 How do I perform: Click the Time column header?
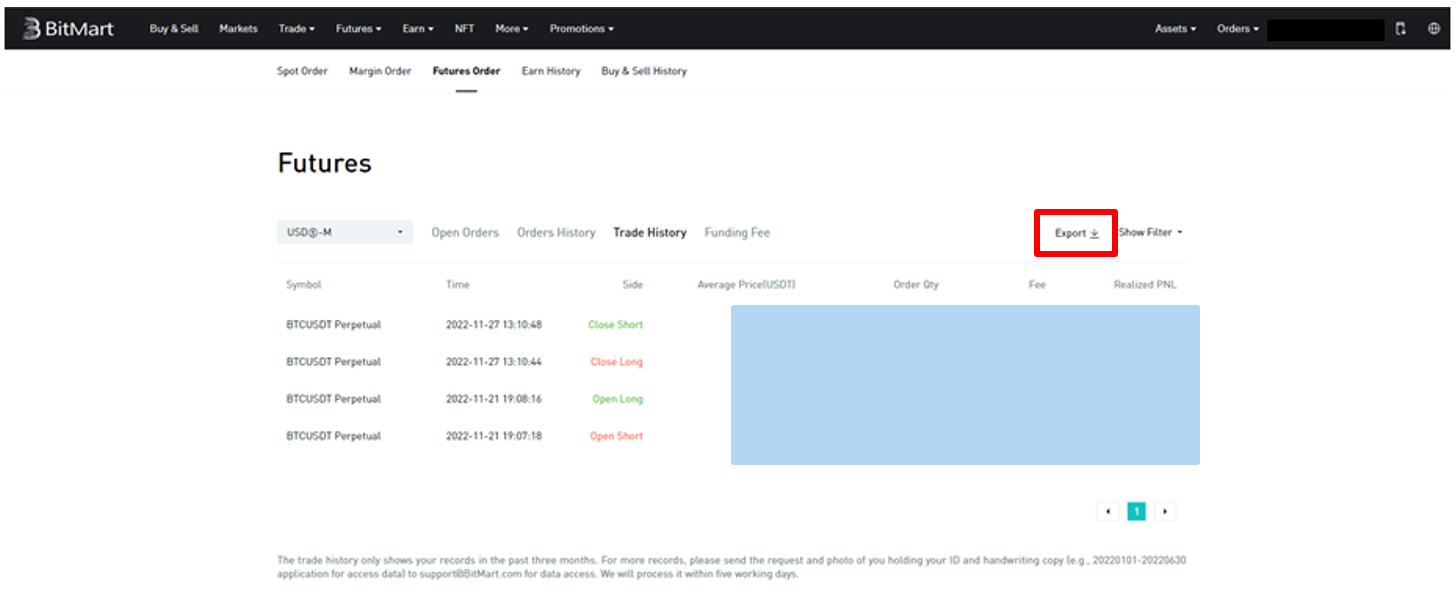(x=457, y=285)
